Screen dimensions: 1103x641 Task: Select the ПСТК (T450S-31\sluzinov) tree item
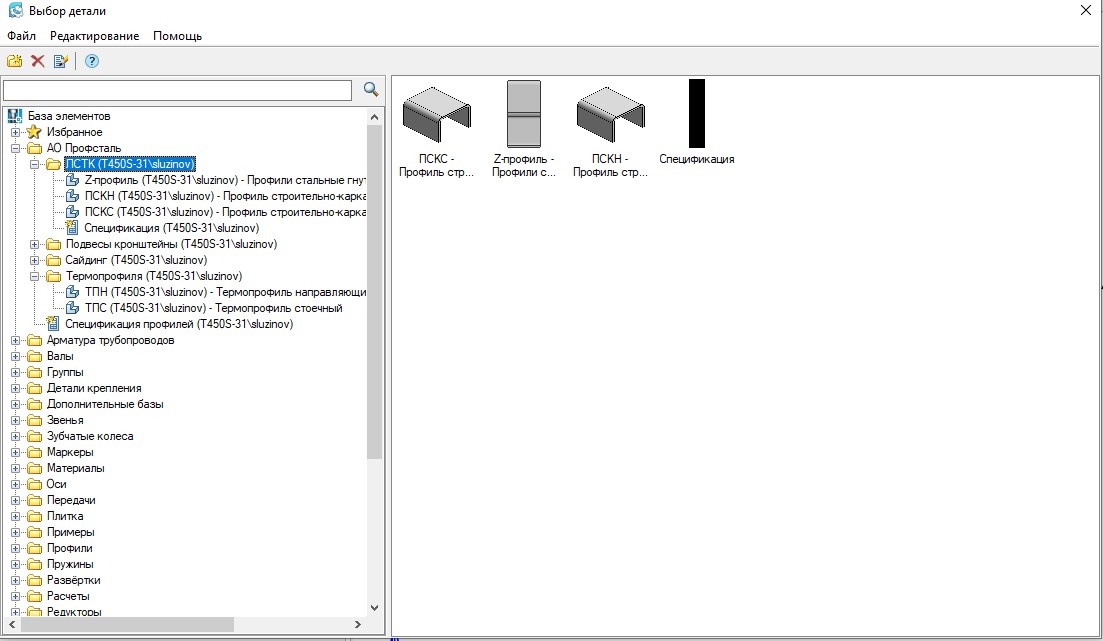coord(130,164)
